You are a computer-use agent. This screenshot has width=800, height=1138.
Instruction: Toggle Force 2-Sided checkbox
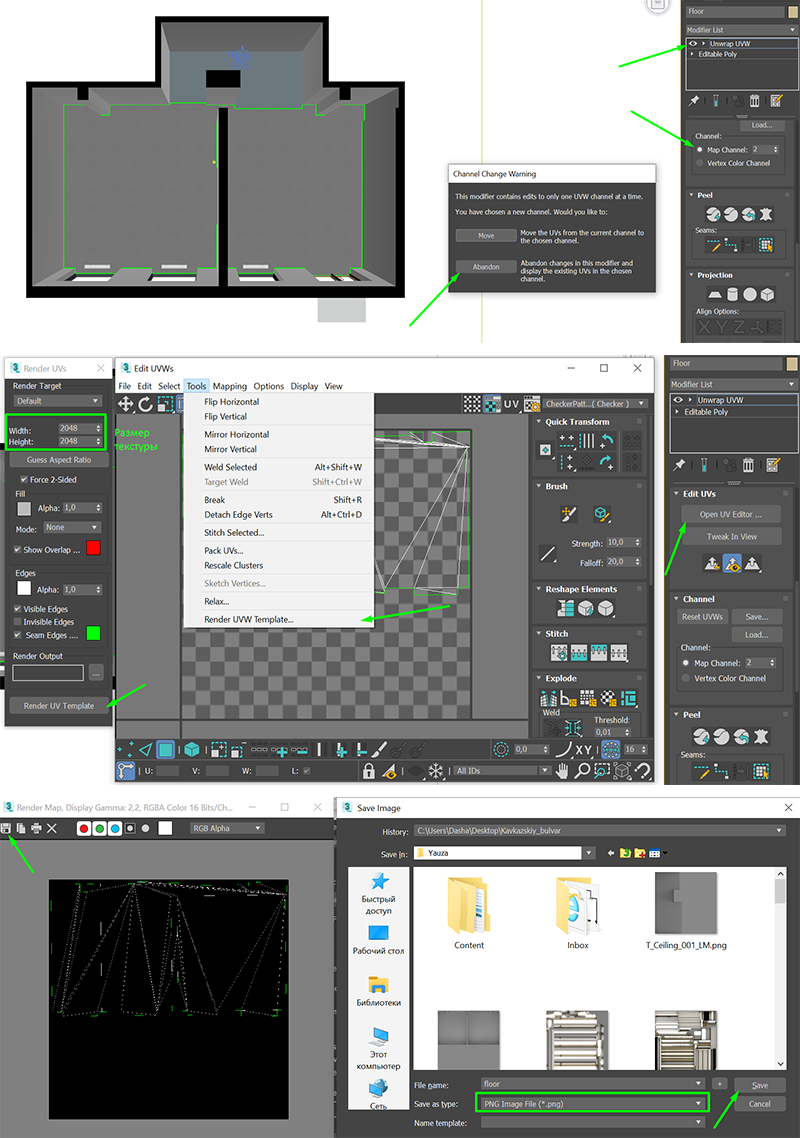click(x=24, y=479)
